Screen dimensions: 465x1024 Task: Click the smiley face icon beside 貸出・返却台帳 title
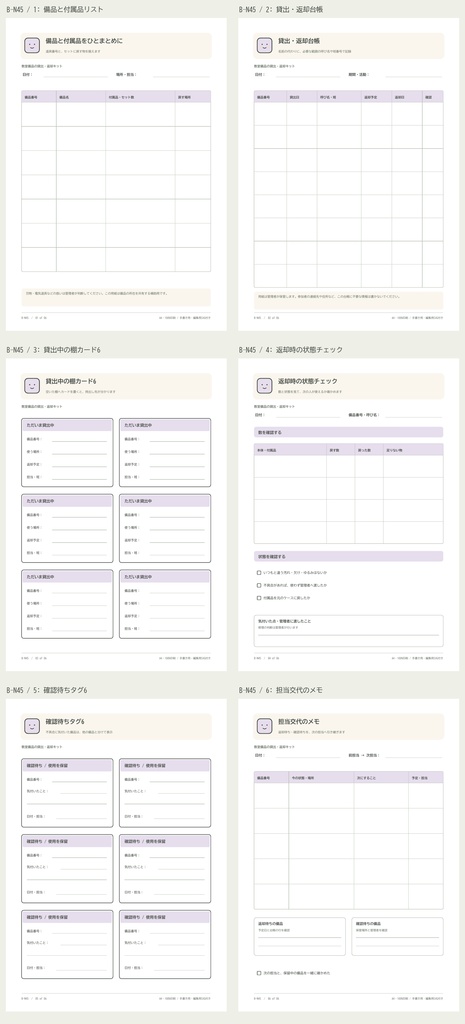[x=265, y=46]
